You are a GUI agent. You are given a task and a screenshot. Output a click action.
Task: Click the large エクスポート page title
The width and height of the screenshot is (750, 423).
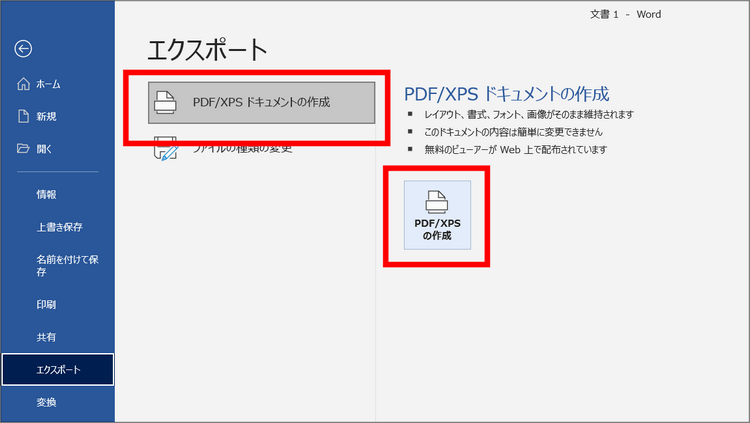[207, 50]
